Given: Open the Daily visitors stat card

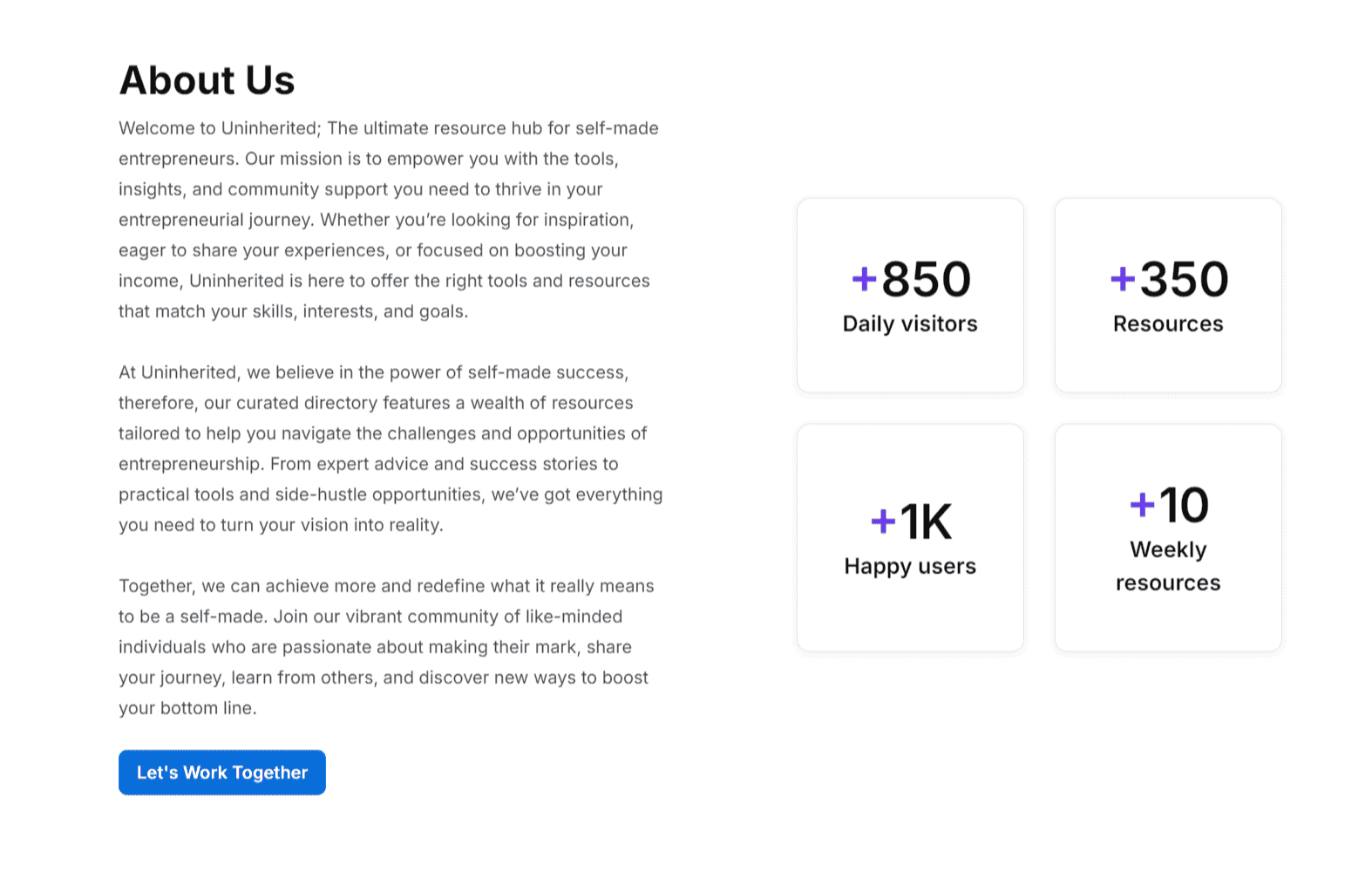Looking at the screenshot, I should point(910,296).
